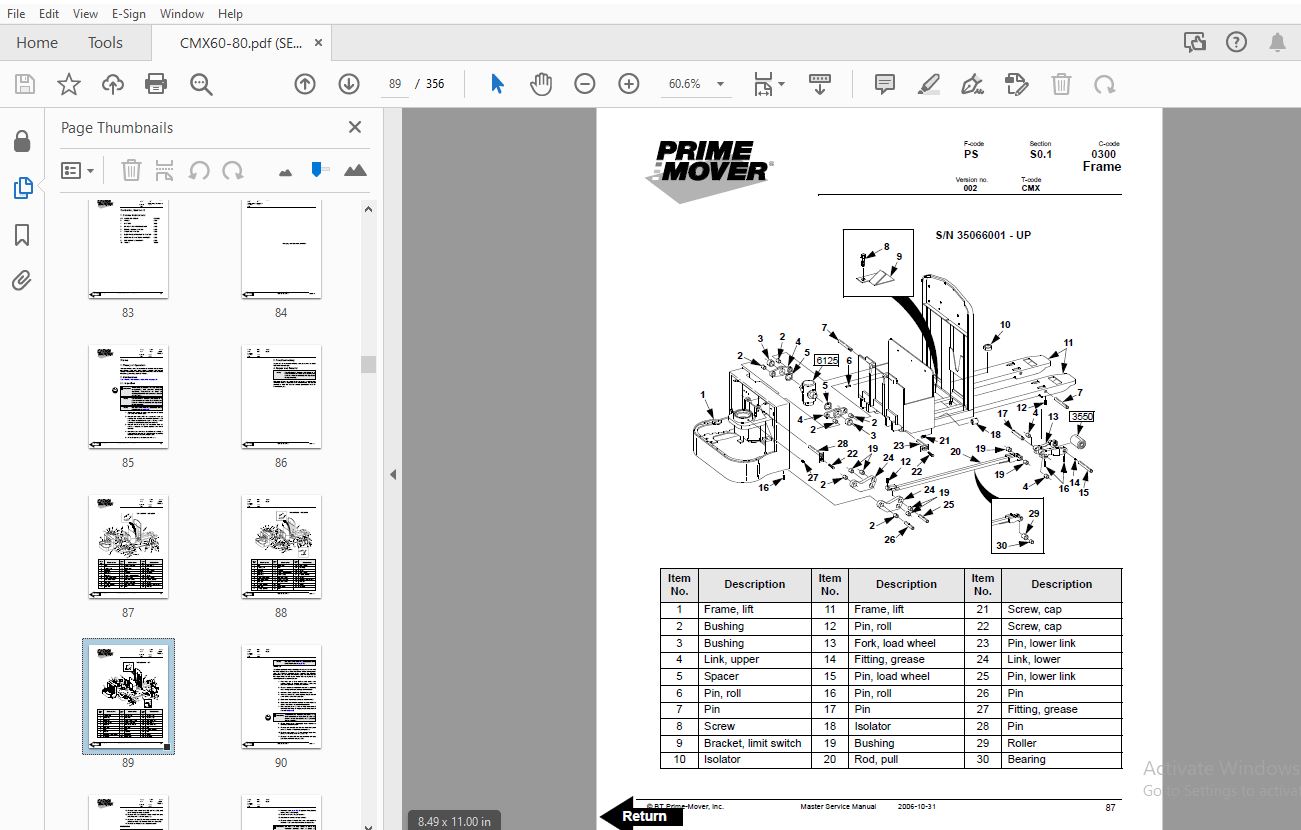The image size is (1301, 830).
Task: Click the rotate redo icon in the main toolbar
Action: coord(1105,84)
